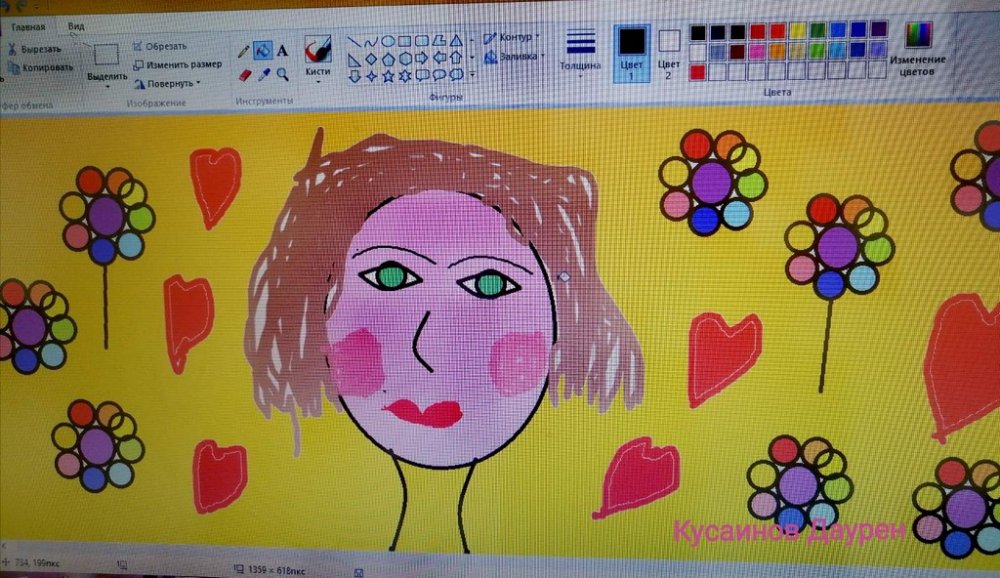This screenshot has width=1000, height=578.
Task: Expand the Контур outline options
Action: click(512, 38)
